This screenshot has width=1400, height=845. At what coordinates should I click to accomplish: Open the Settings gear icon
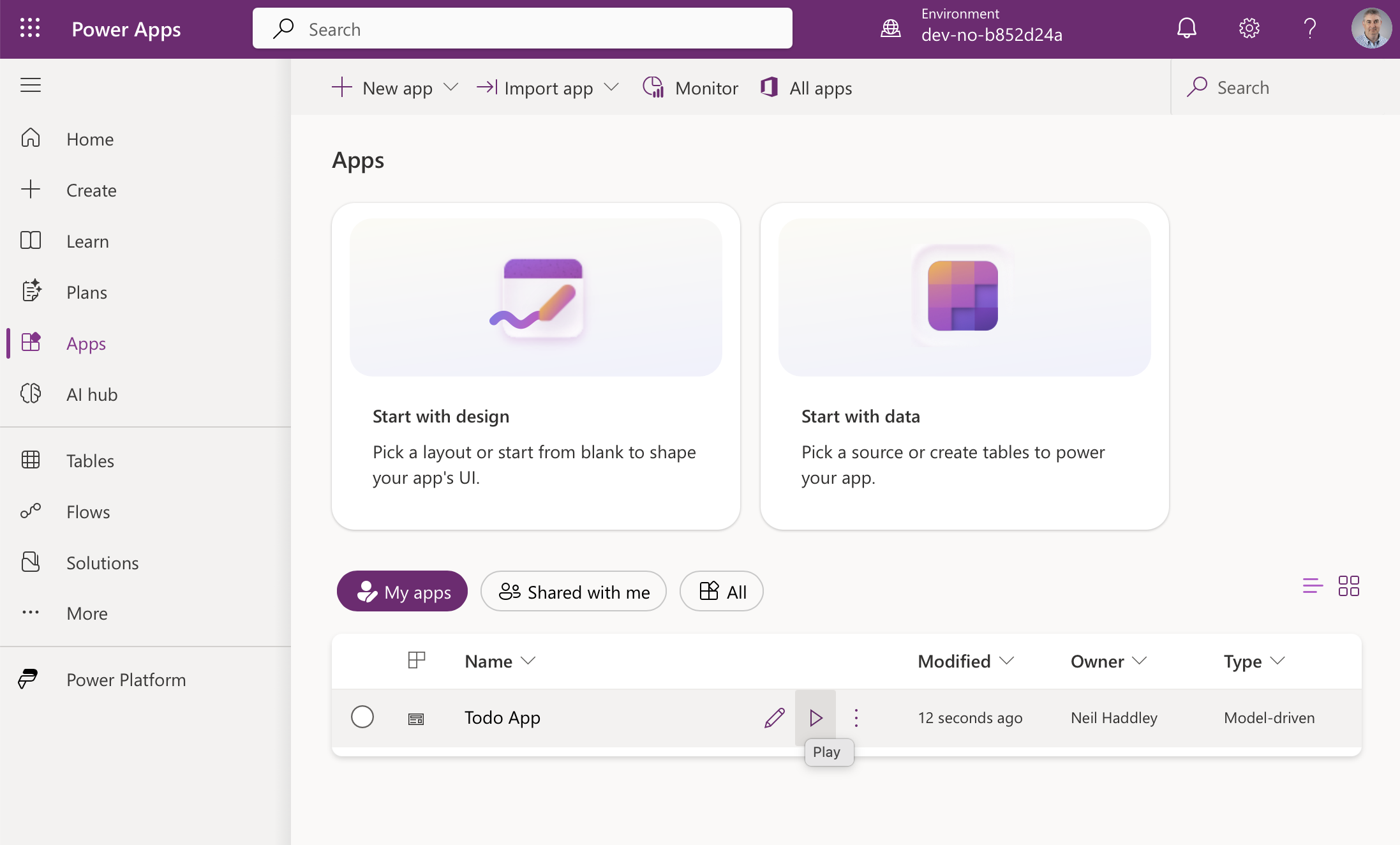coord(1249,29)
